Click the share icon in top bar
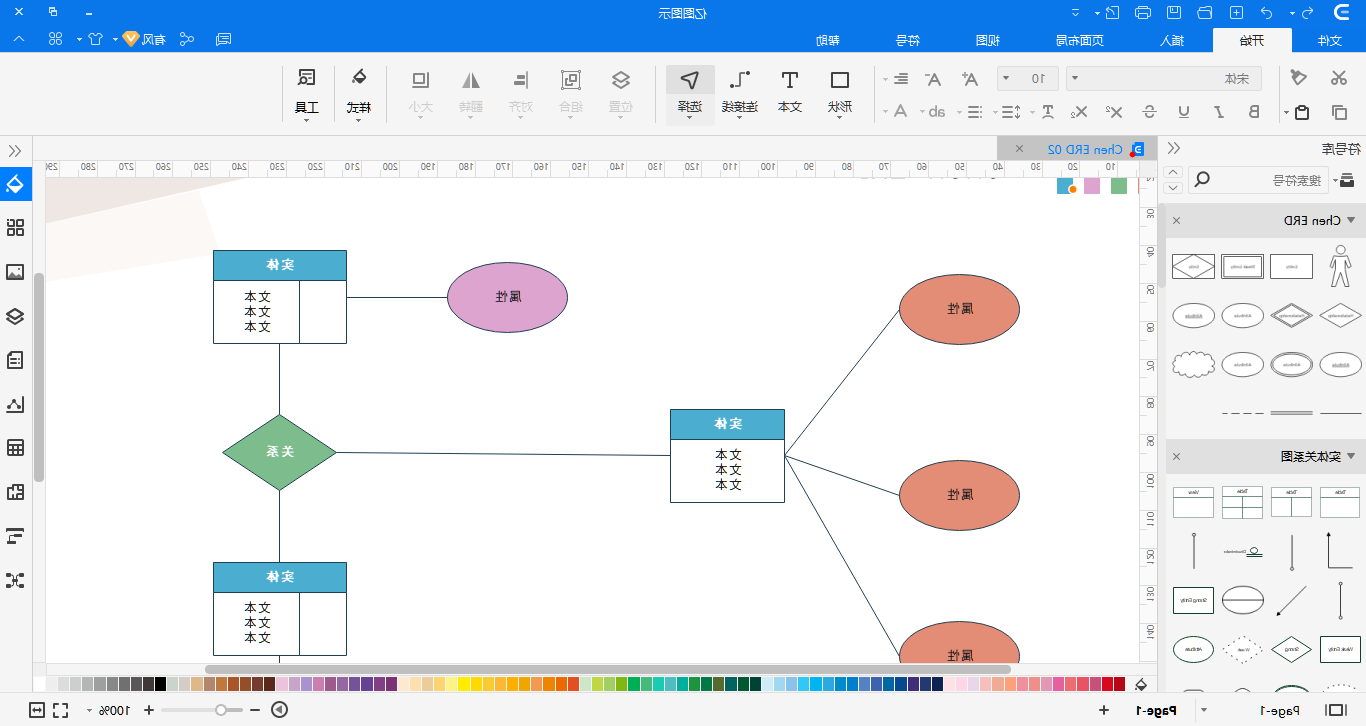This screenshot has height=726, width=1366. (186, 39)
